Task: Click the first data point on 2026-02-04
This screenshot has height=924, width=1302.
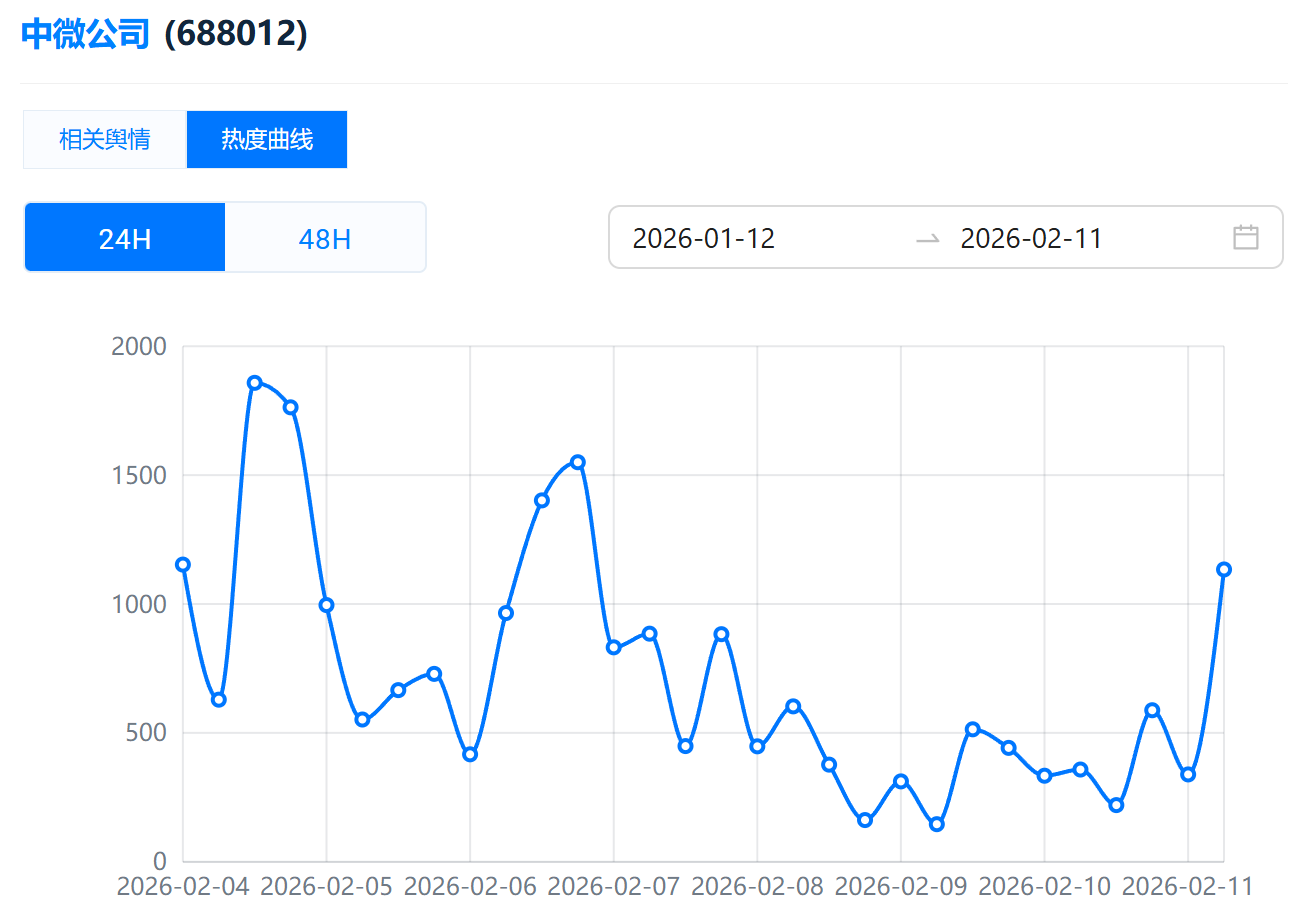Action: pyautogui.click(x=183, y=565)
